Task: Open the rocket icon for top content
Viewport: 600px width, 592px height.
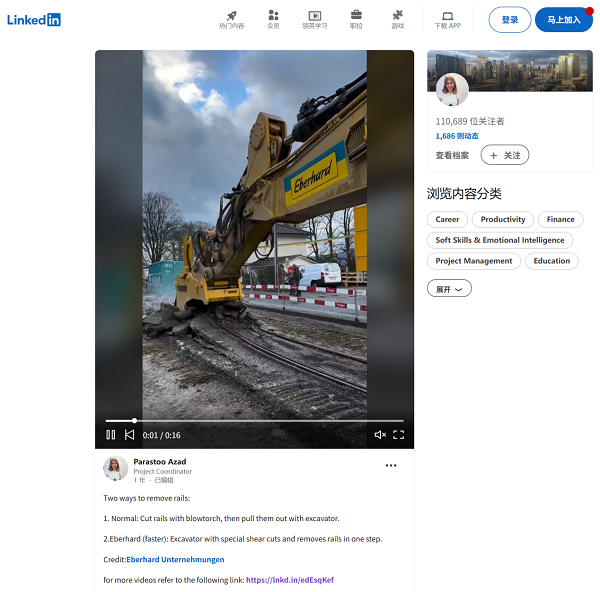Action: click(x=231, y=16)
